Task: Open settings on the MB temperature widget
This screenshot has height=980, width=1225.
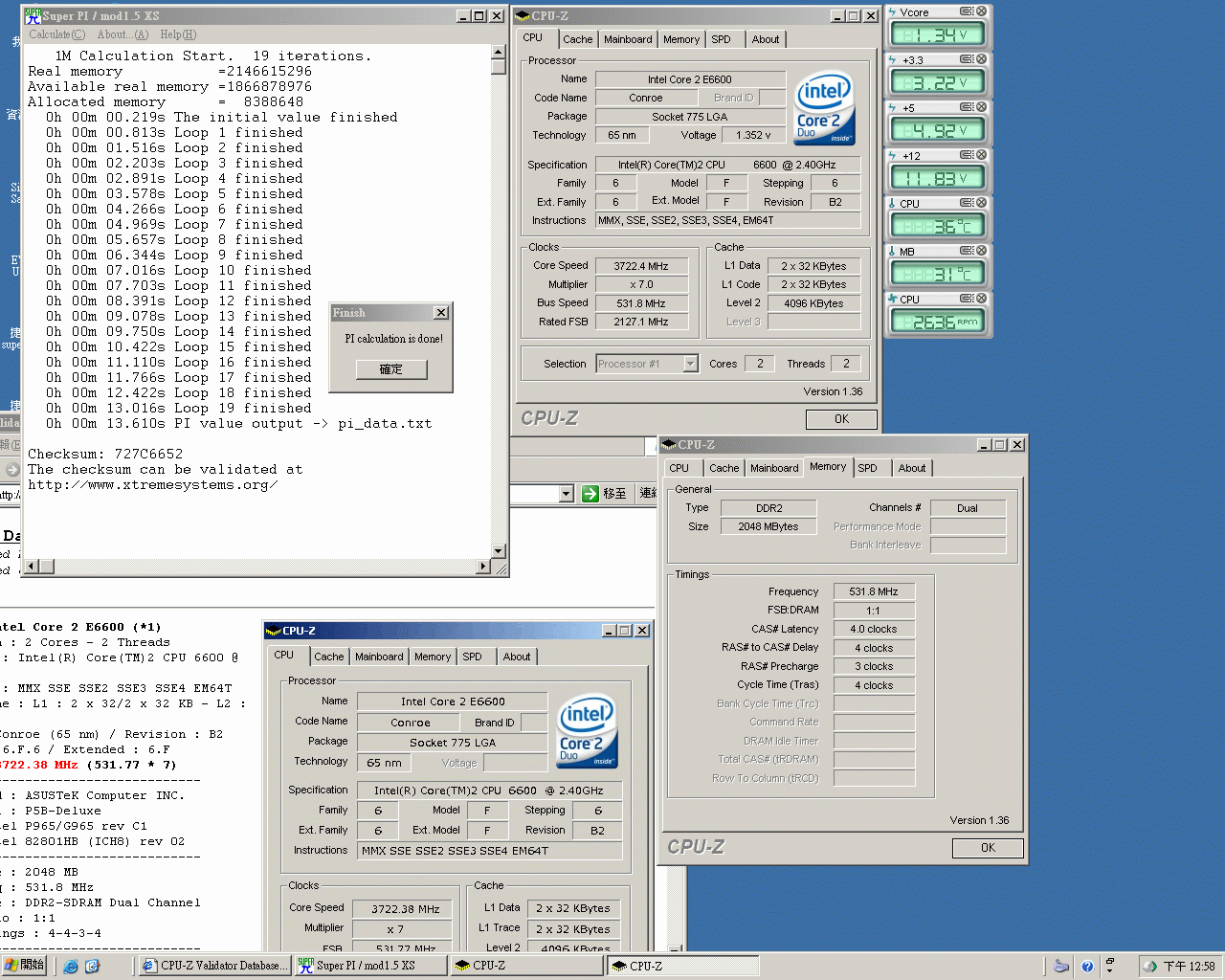Action: pyautogui.click(x=967, y=251)
